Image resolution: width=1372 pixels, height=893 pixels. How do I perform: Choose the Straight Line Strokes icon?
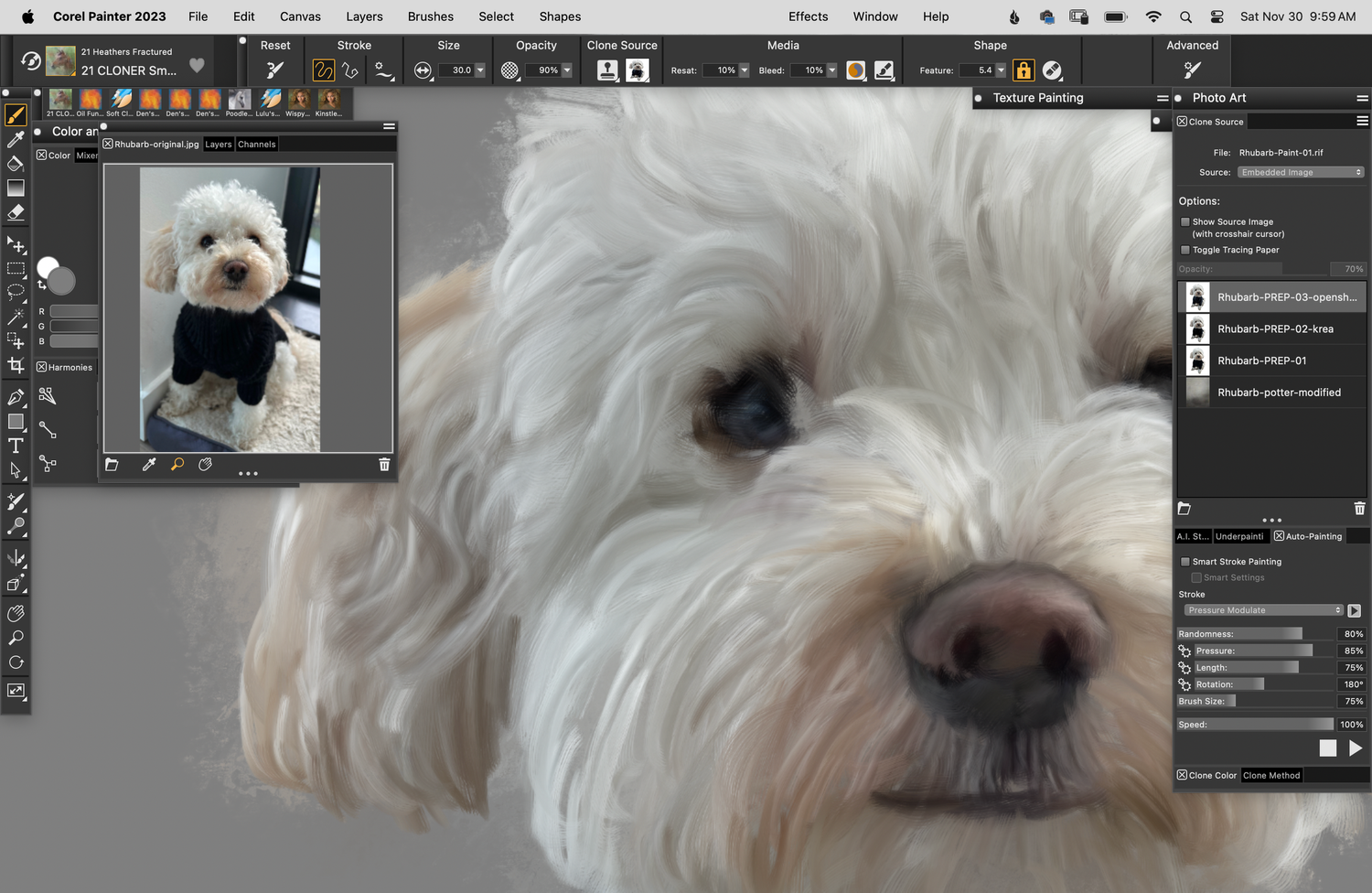coord(350,70)
